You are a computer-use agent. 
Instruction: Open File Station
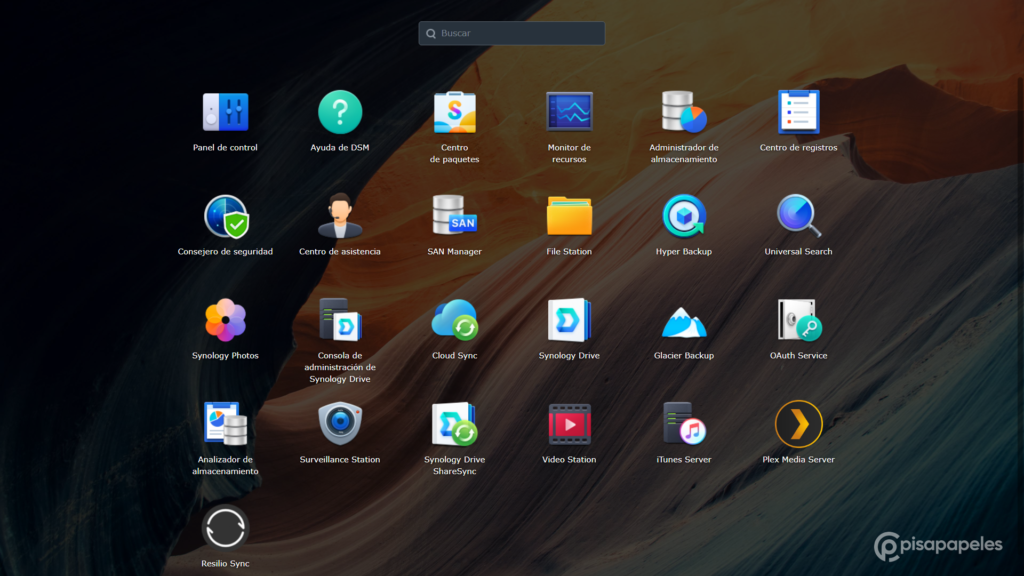569,216
